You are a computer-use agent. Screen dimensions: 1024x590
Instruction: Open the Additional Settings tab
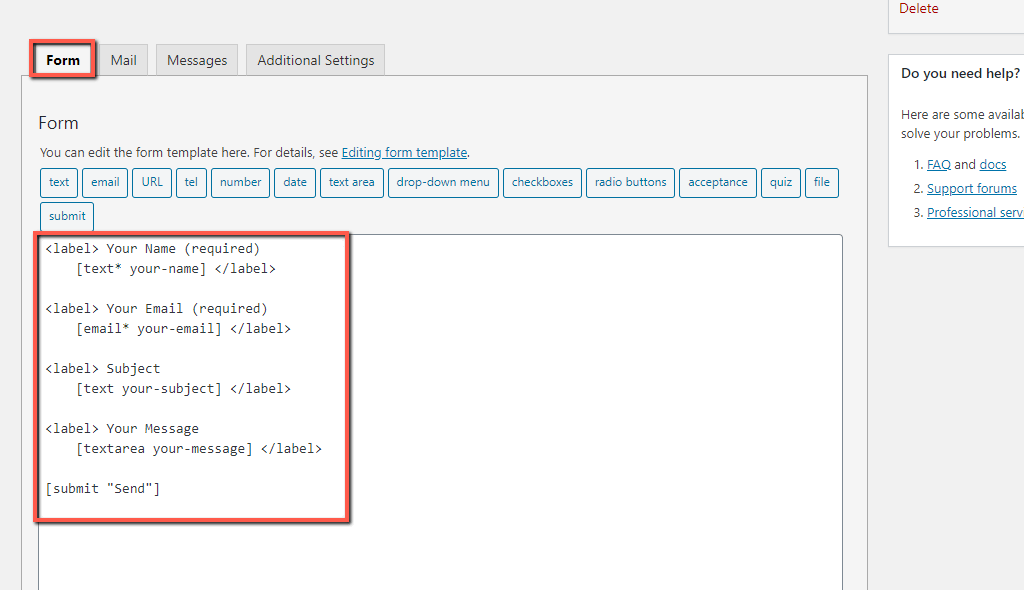[x=315, y=60]
